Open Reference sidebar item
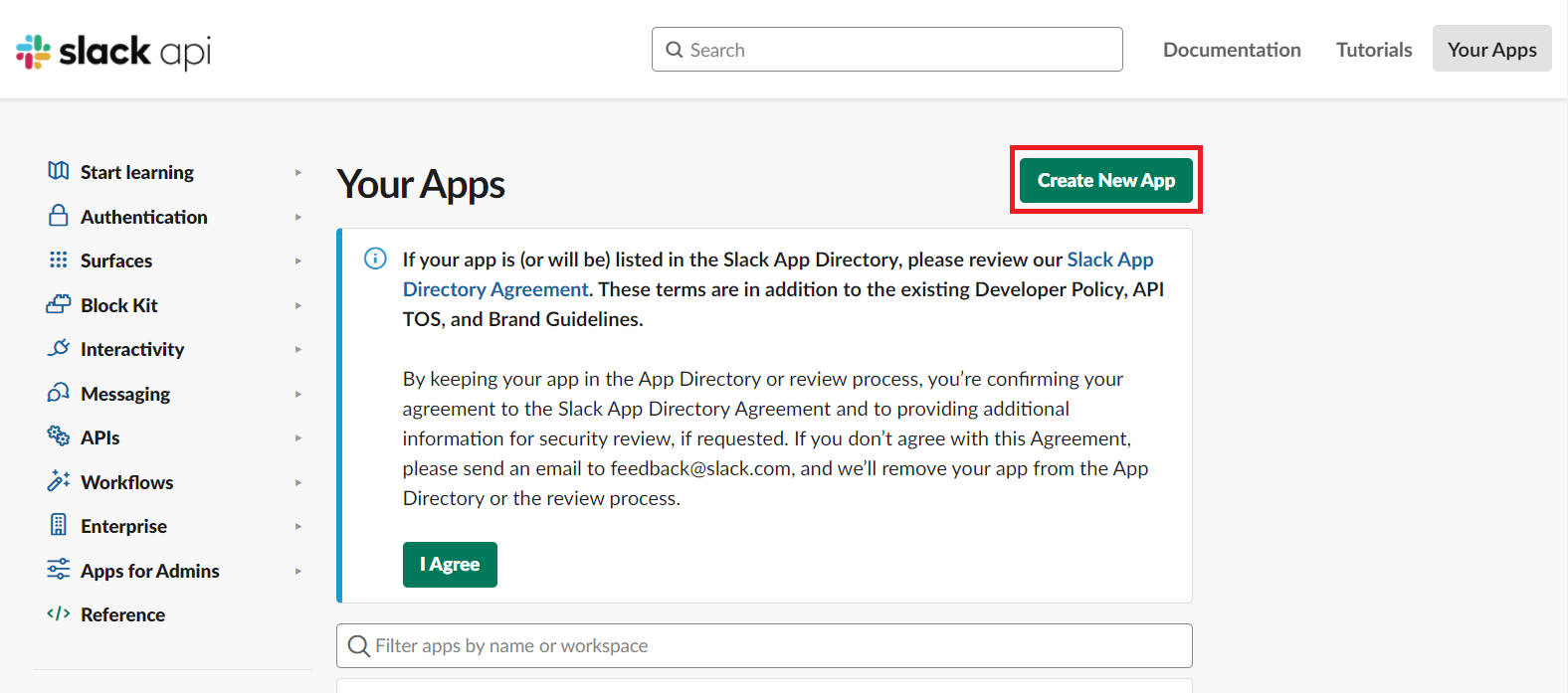Screen dimensions: 1568x693 click(x=123, y=614)
